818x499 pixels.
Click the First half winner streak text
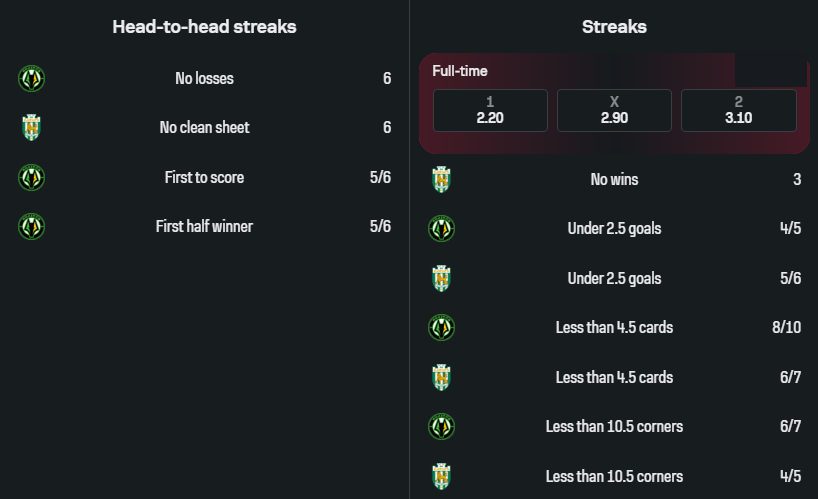click(x=204, y=227)
